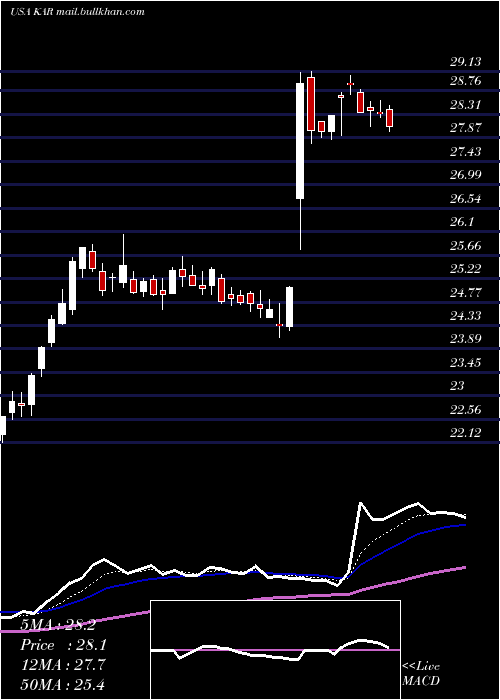Click the 28.76 price axis label

point(465,81)
